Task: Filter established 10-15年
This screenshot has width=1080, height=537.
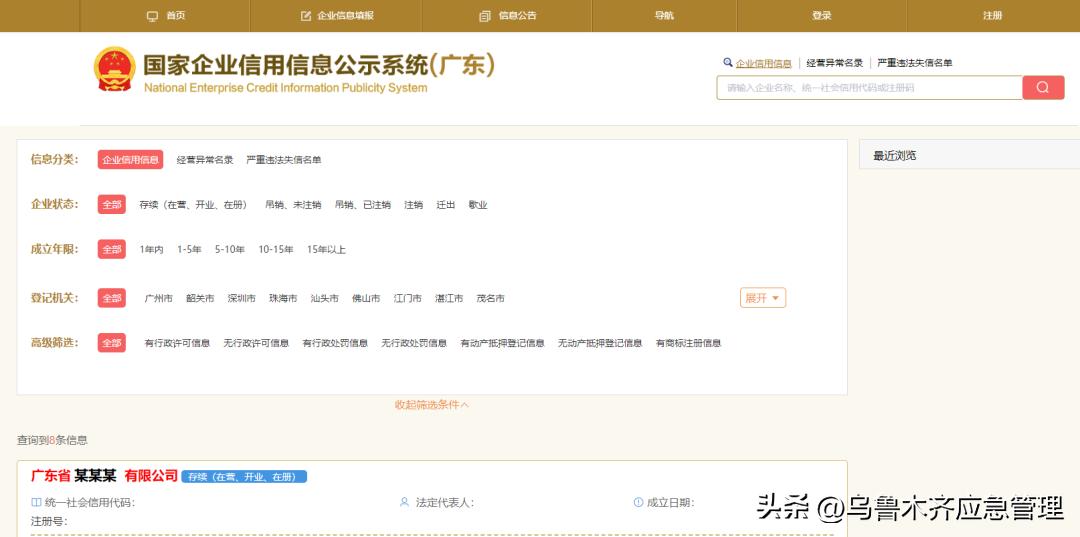Action: click(x=276, y=250)
